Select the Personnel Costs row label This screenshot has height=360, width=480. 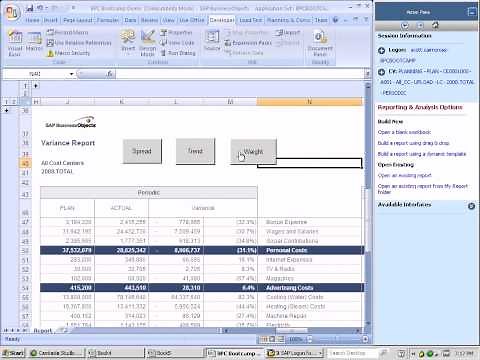(287, 250)
